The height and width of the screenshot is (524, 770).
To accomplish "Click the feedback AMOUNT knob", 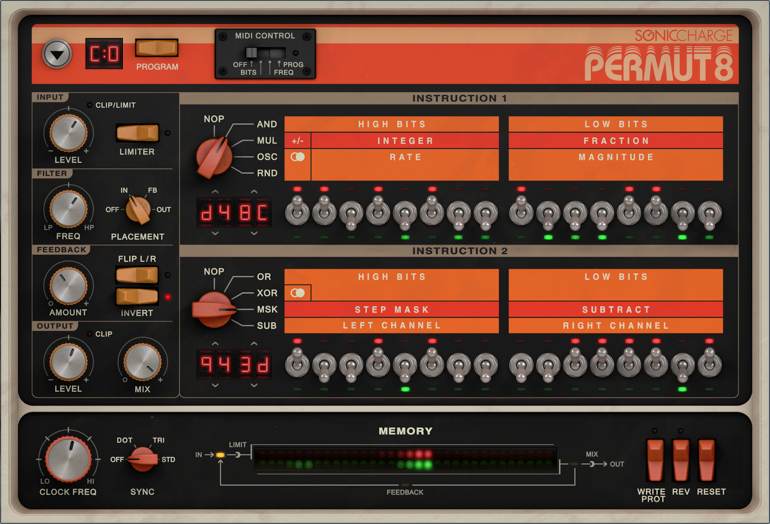I will [67, 284].
